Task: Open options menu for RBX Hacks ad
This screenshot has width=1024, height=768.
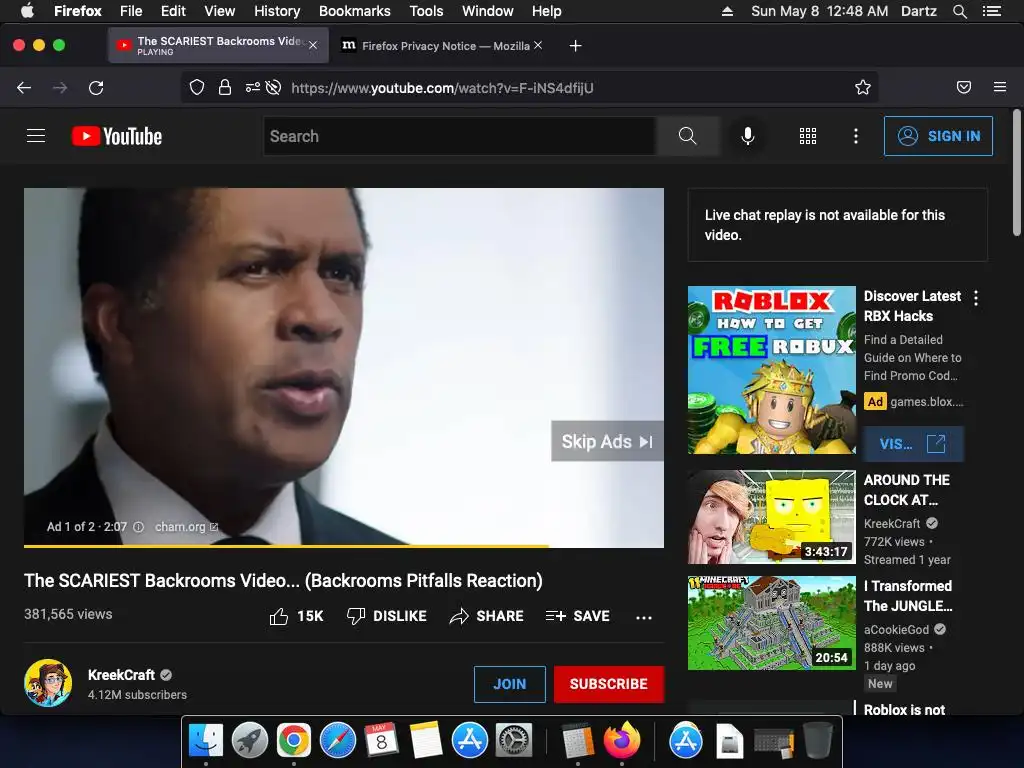Action: (976, 298)
